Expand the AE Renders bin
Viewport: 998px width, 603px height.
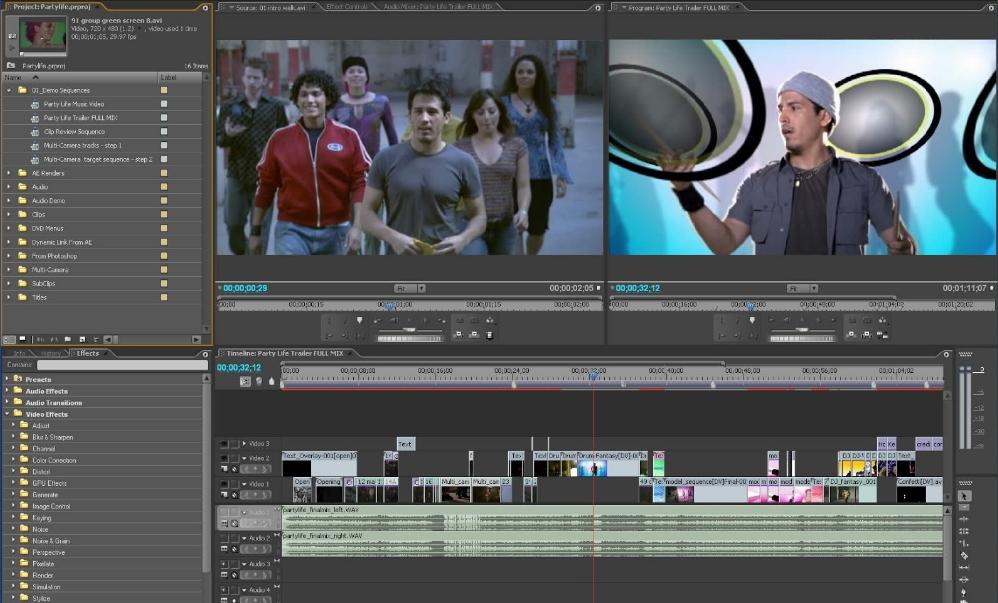click(x=9, y=173)
